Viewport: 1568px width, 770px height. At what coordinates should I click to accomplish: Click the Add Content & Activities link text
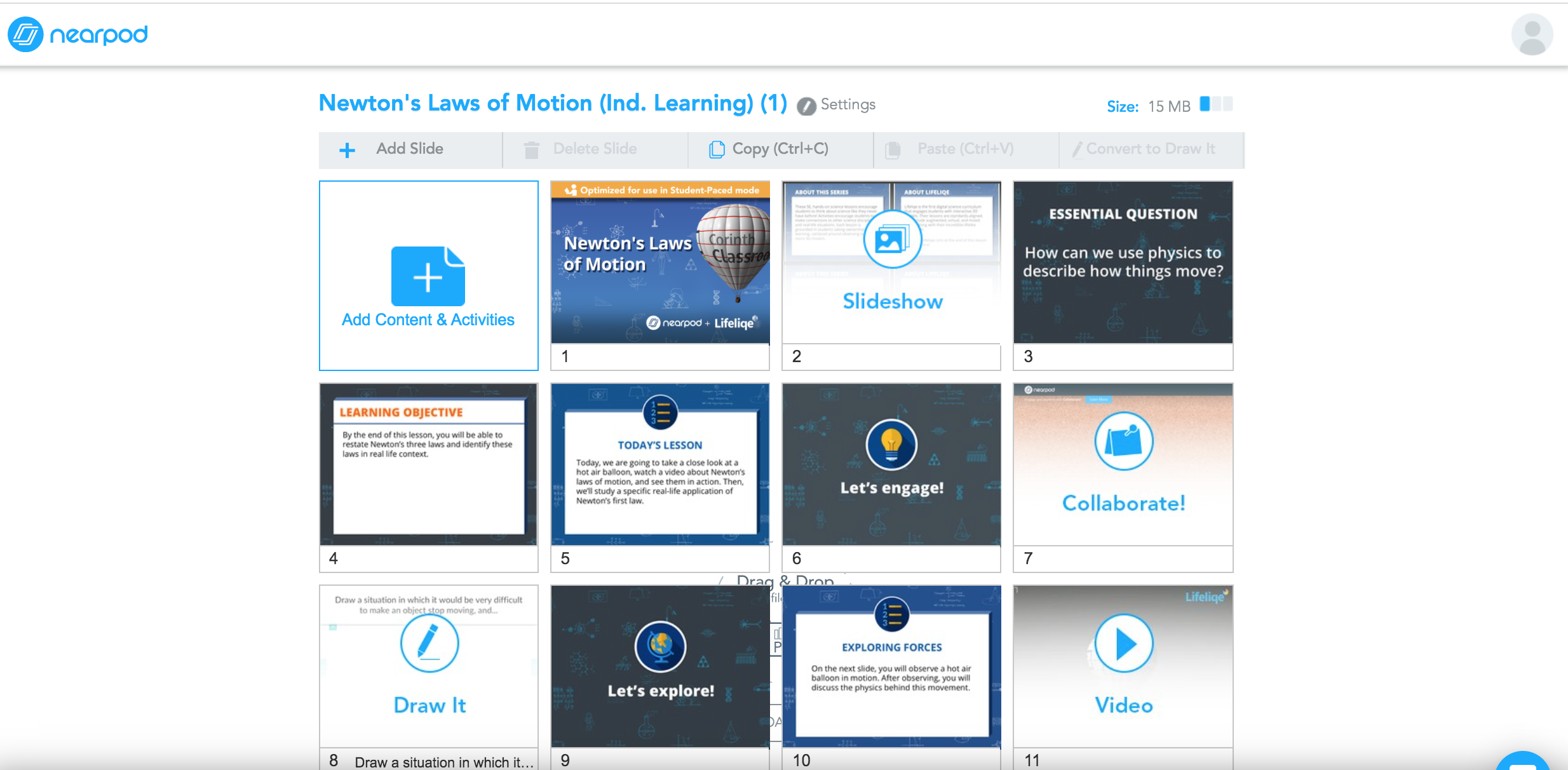coord(428,320)
